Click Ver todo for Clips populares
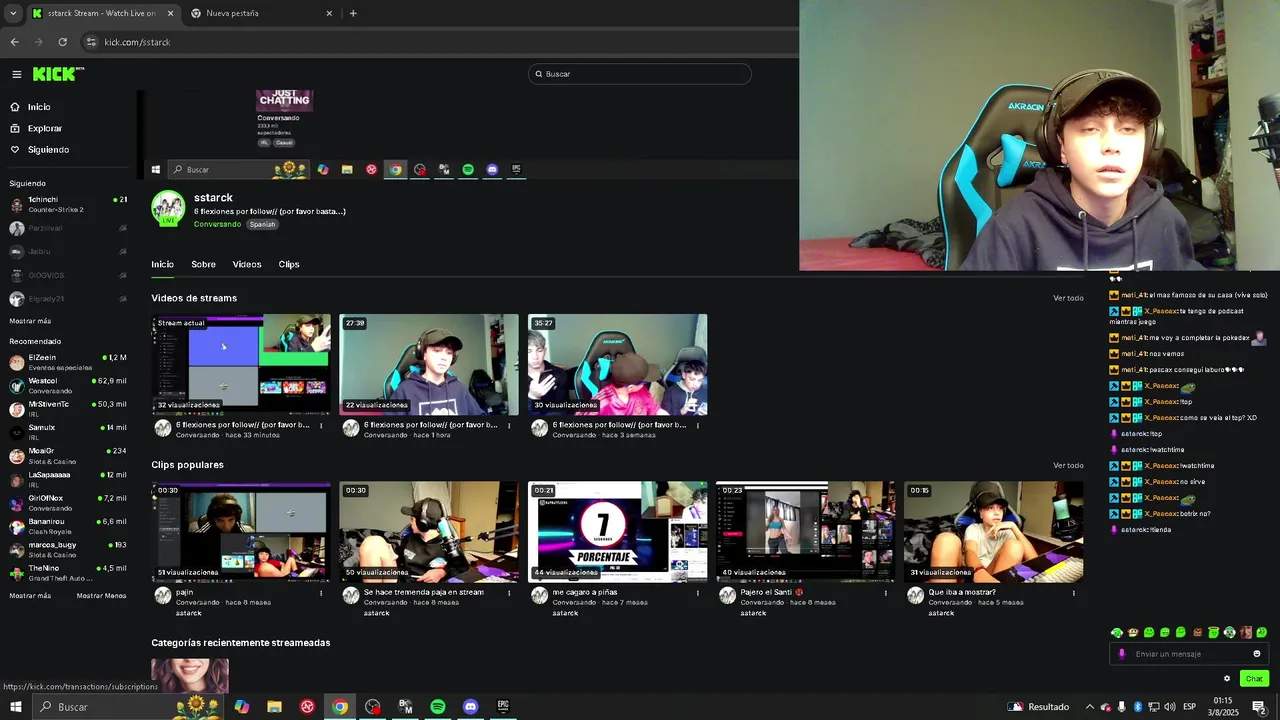Screen dimensions: 1280x720 tap(1068, 465)
